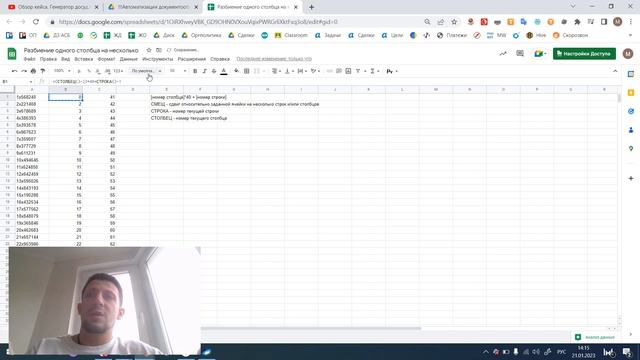Image resolution: width=640 pixels, height=360 pixels.
Task: Open the 123 number format dropdown
Action: click(118, 71)
